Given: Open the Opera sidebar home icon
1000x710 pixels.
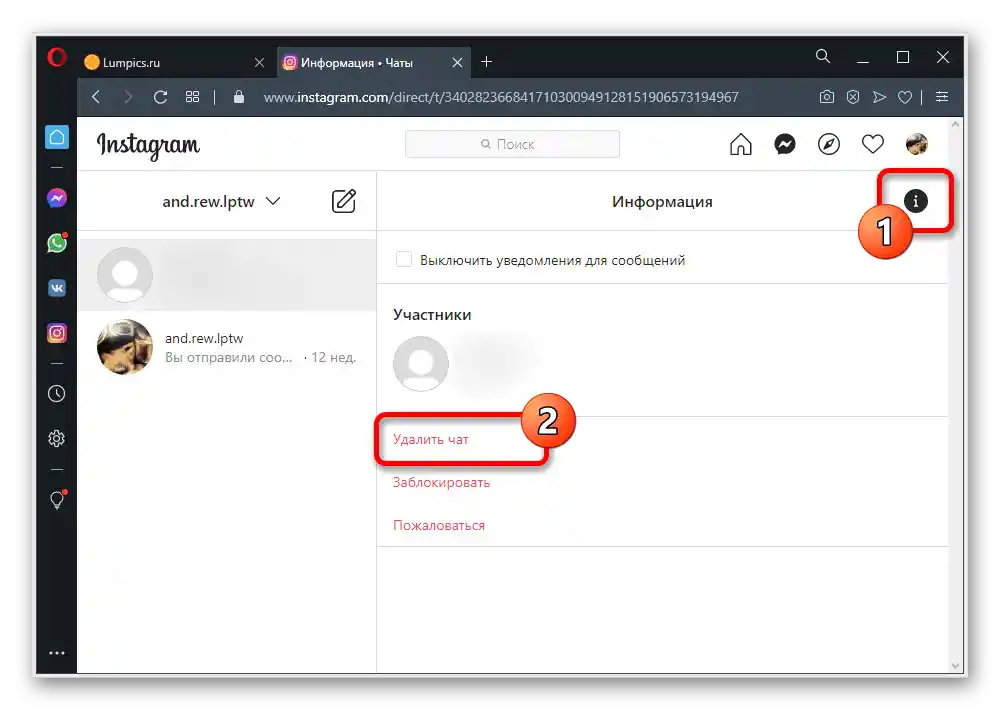Looking at the screenshot, I should click(x=57, y=137).
